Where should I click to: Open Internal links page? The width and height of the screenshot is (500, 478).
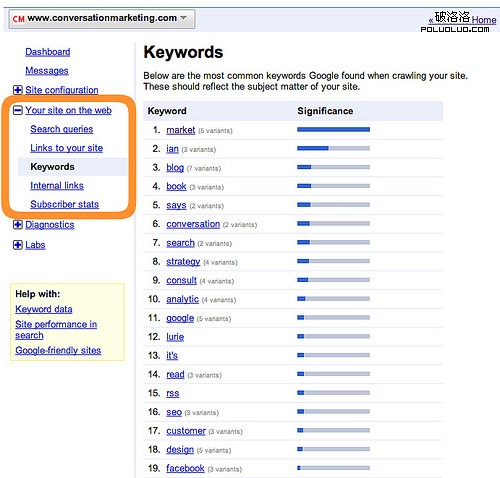[x=57, y=186]
